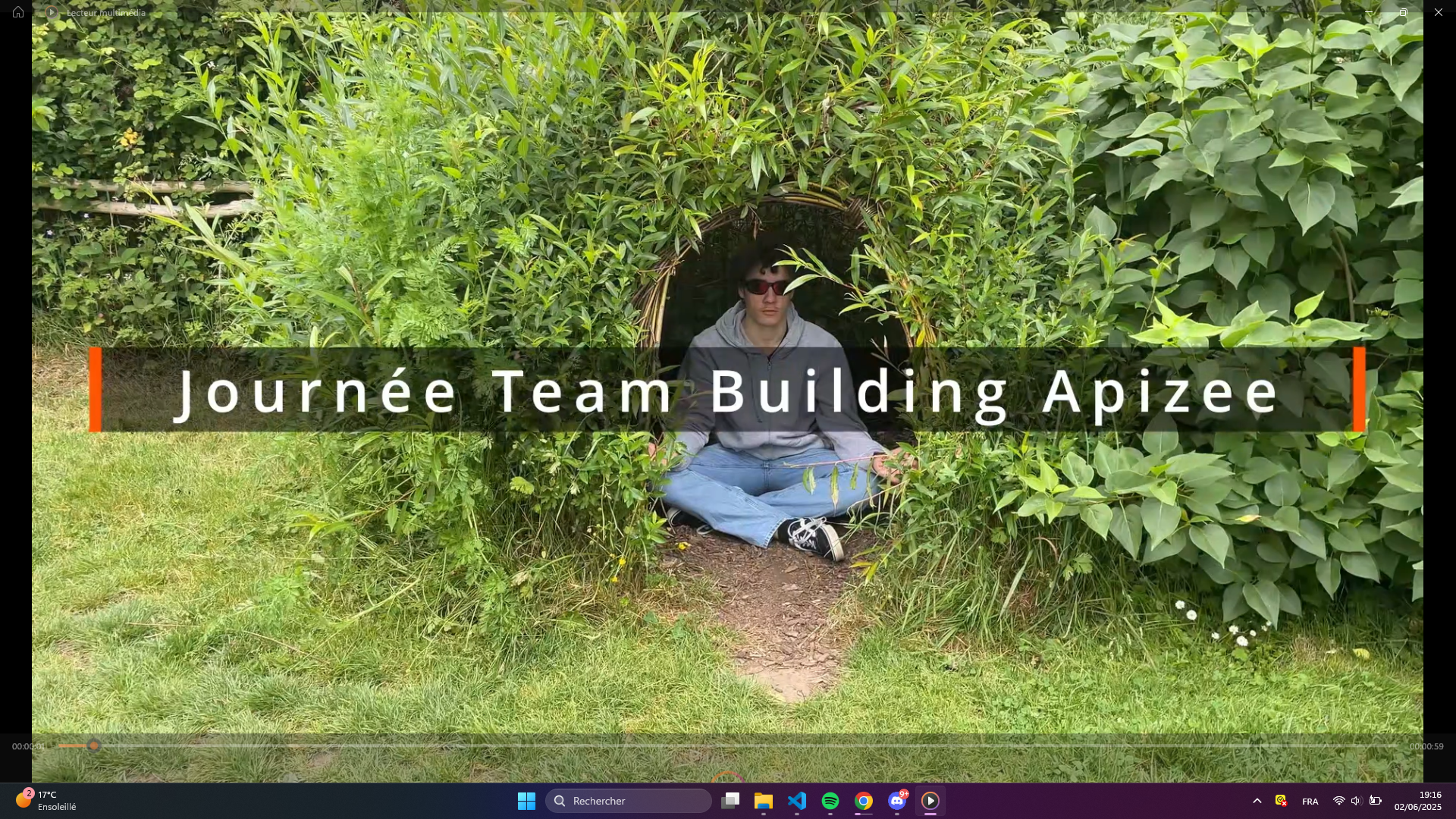1456x819 pixels.
Task: Restore down the media player window
Action: coord(1403,12)
